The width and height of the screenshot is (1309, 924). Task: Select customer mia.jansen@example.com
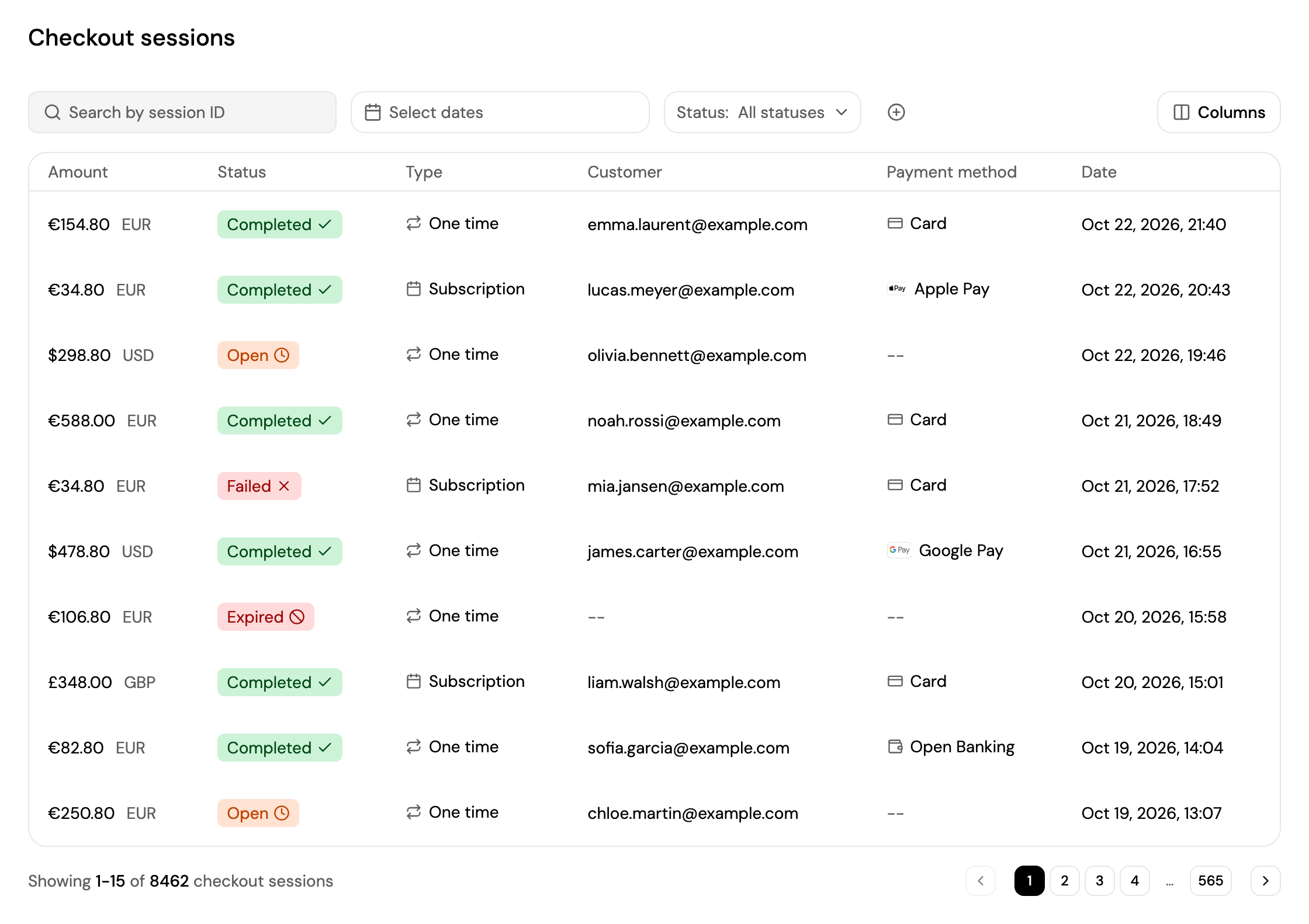click(685, 486)
